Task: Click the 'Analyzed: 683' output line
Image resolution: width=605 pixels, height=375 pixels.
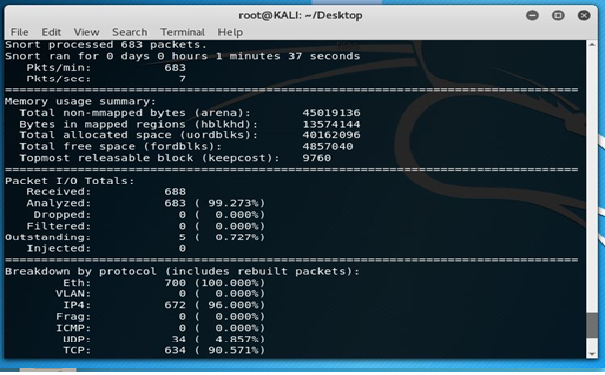Action: (145, 203)
